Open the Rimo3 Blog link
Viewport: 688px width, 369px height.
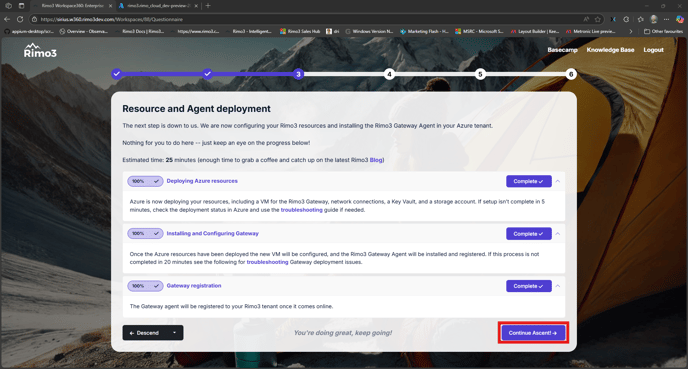coord(376,160)
